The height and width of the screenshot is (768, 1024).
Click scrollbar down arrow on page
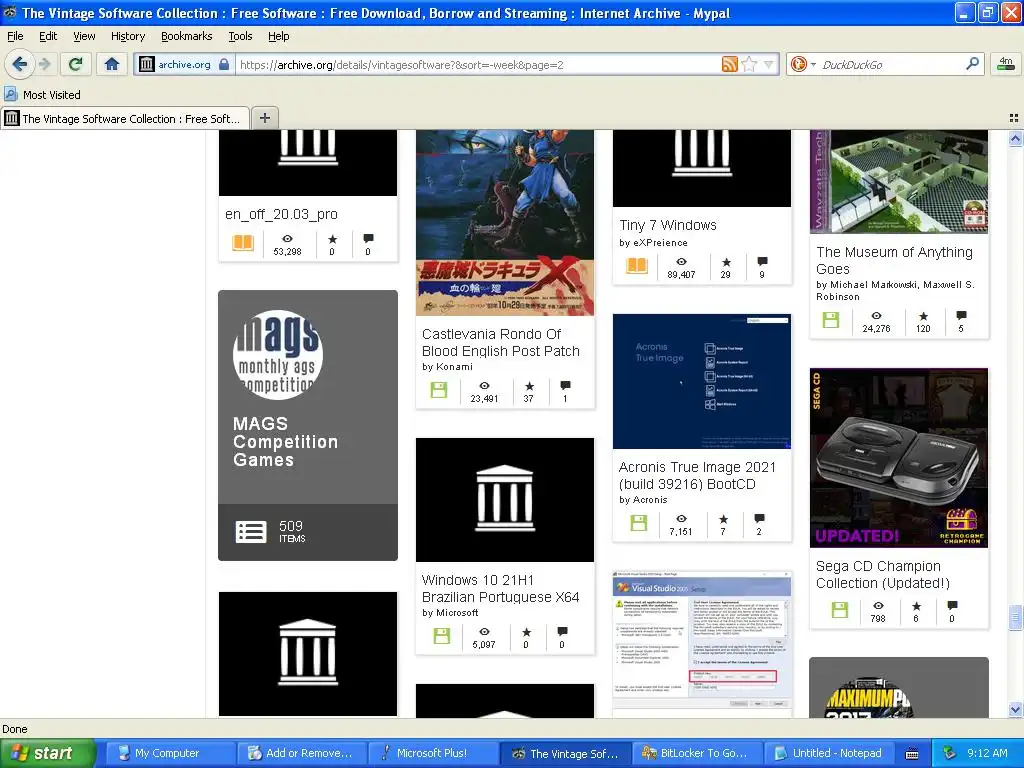tap(1015, 709)
